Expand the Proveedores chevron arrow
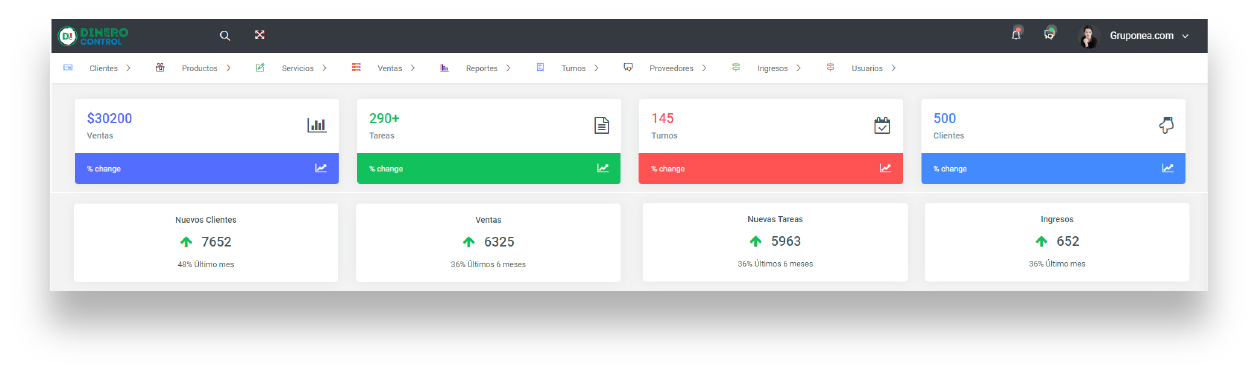This screenshot has height=376, width=1258. [704, 68]
